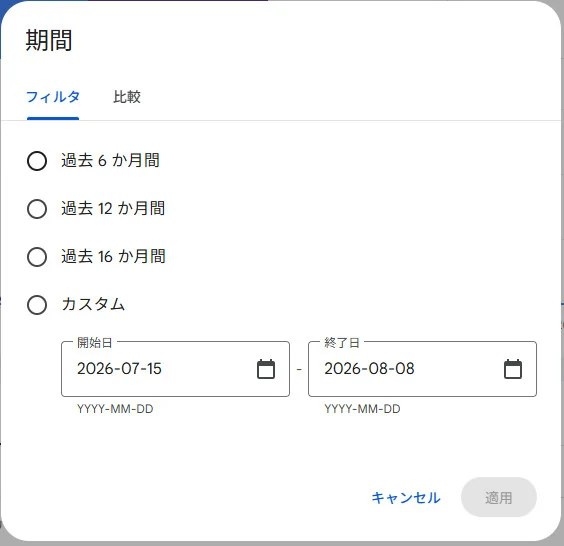Click the 開始日 floating field label
This screenshot has width=564, height=546.
(x=95, y=343)
